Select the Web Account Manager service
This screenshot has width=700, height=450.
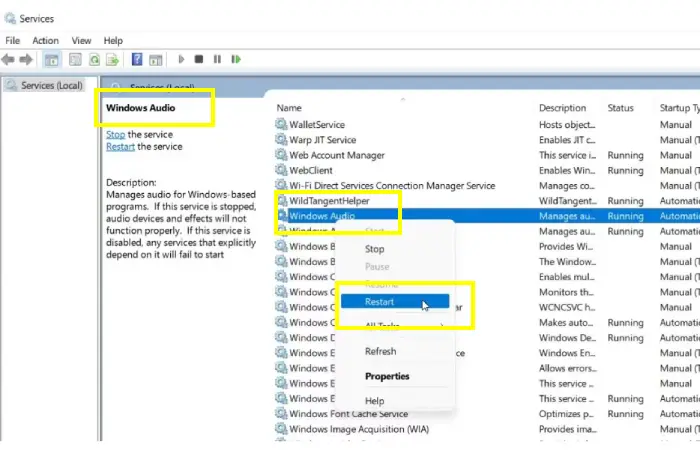tap(487, 155)
